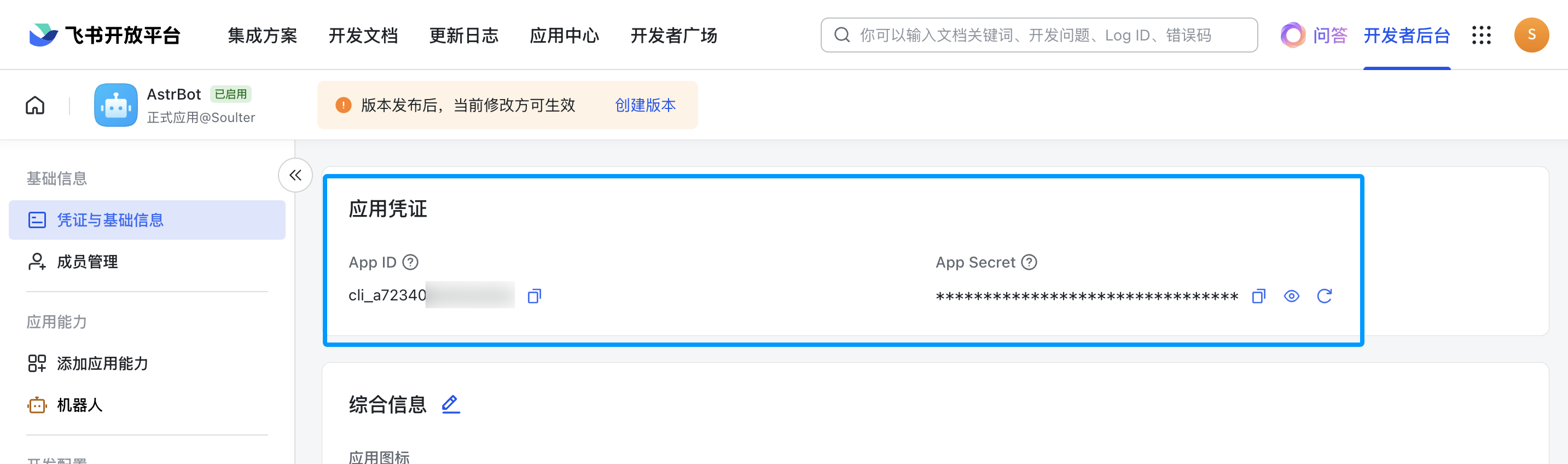The height and width of the screenshot is (464, 1568).
Task: Copy the App Secret value
Action: pos(1258,297)
